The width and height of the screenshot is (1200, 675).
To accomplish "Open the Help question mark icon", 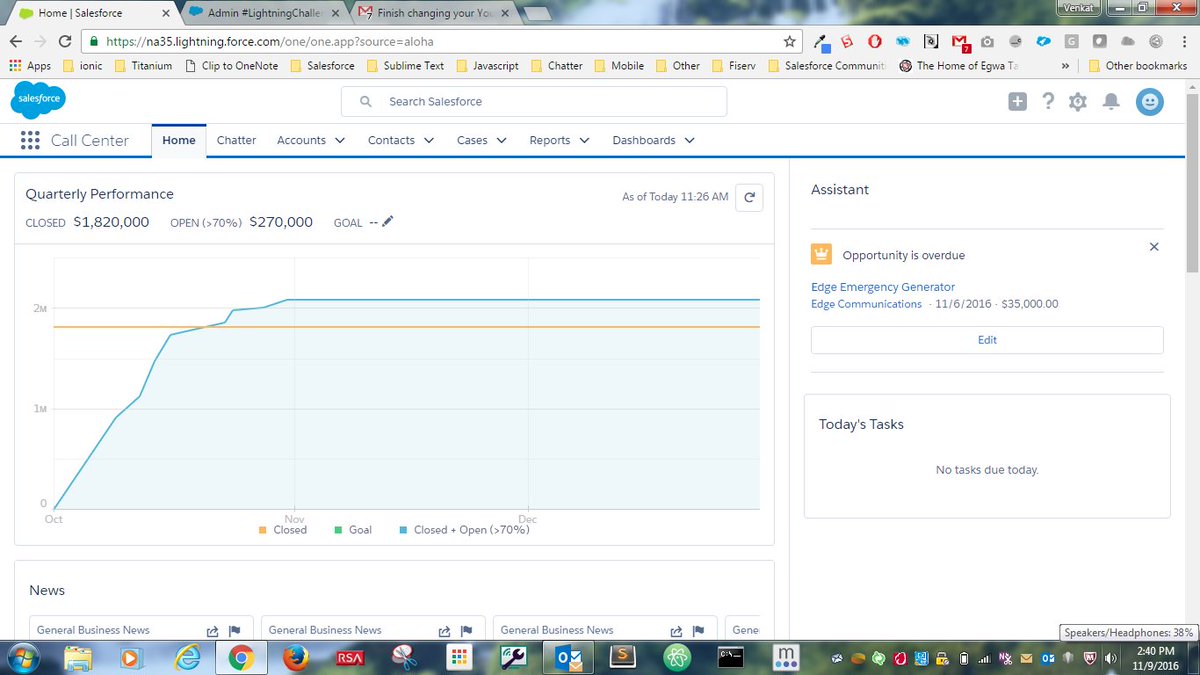I will click(x=1048, y=101).
